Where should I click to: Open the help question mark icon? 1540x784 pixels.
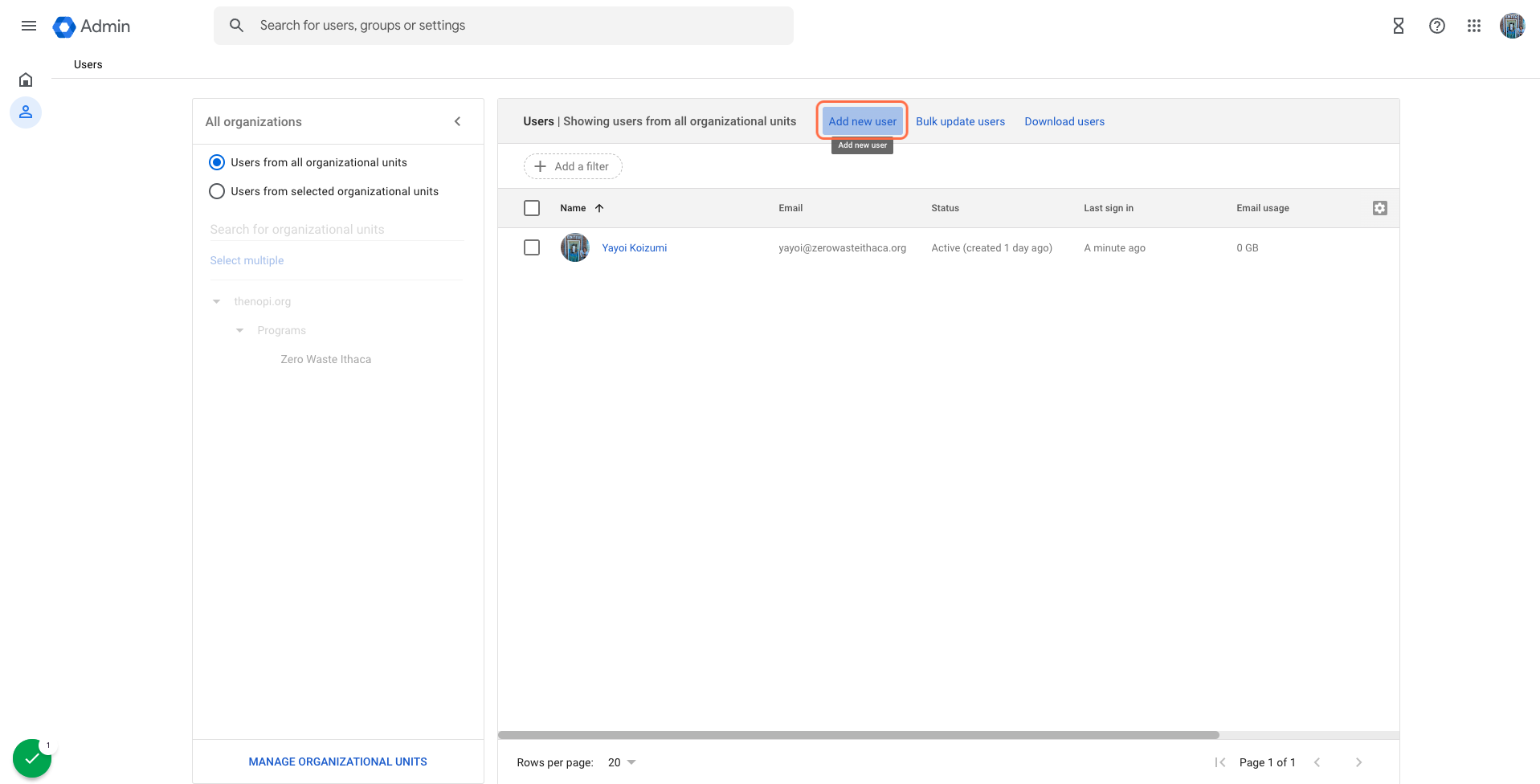click(x=1436, y=26)
